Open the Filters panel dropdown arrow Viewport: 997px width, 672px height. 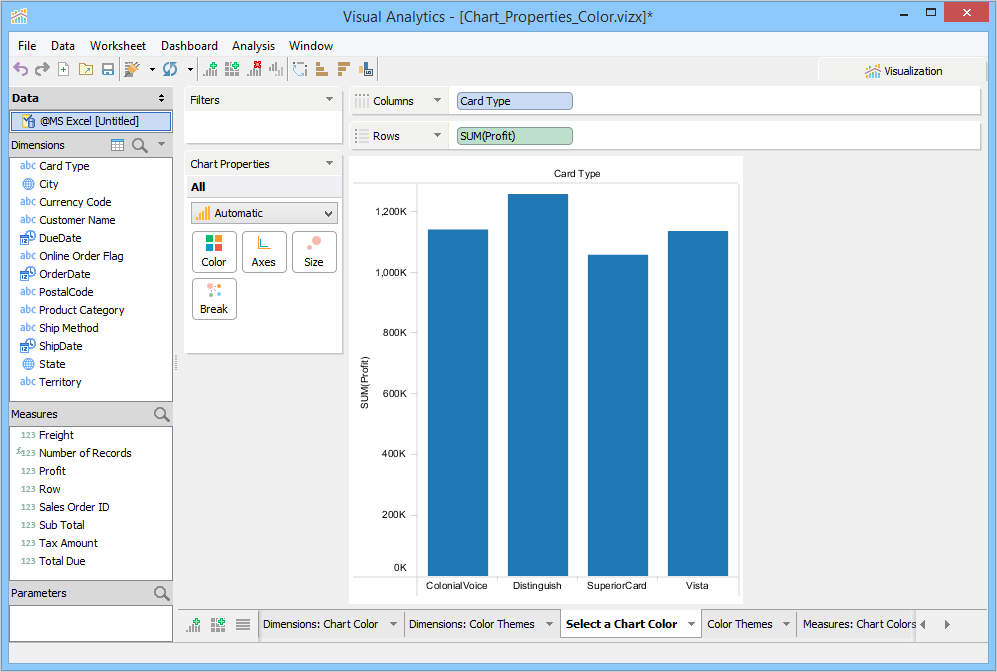coord(330,100)
